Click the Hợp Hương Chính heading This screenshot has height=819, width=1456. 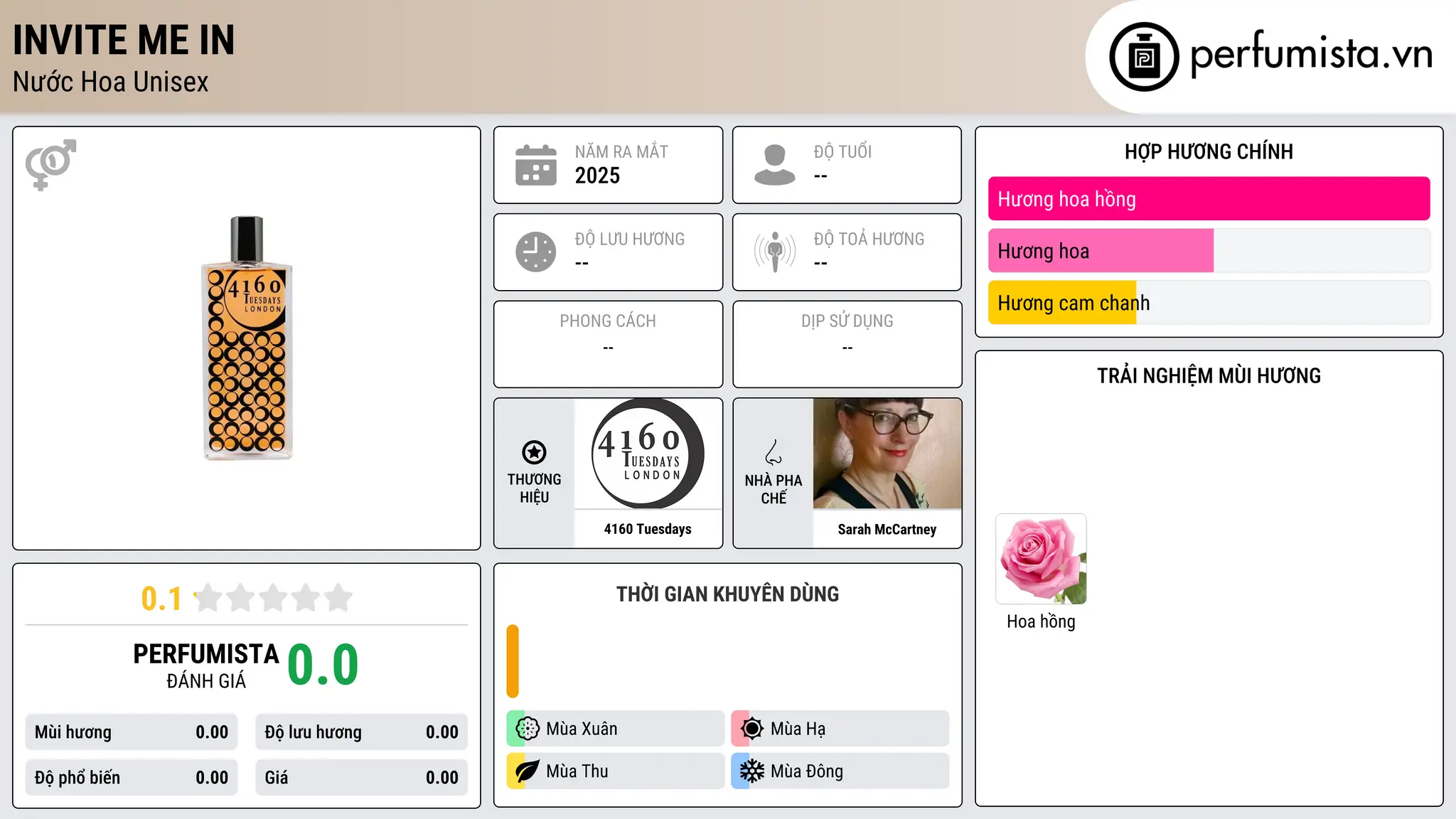[1209, 151]
